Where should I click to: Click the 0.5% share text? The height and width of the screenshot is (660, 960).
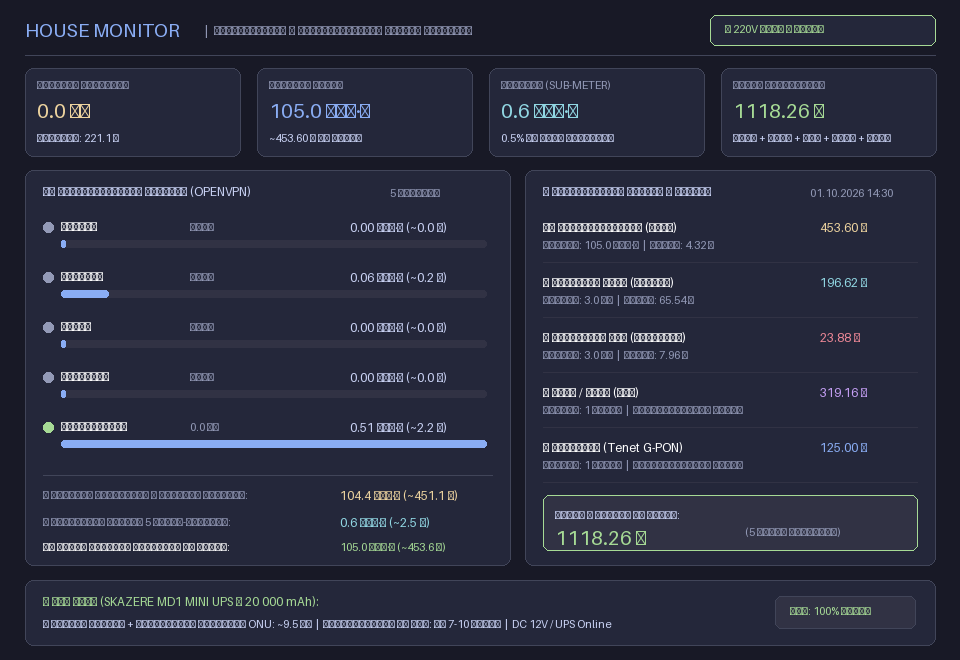[557, 138]
